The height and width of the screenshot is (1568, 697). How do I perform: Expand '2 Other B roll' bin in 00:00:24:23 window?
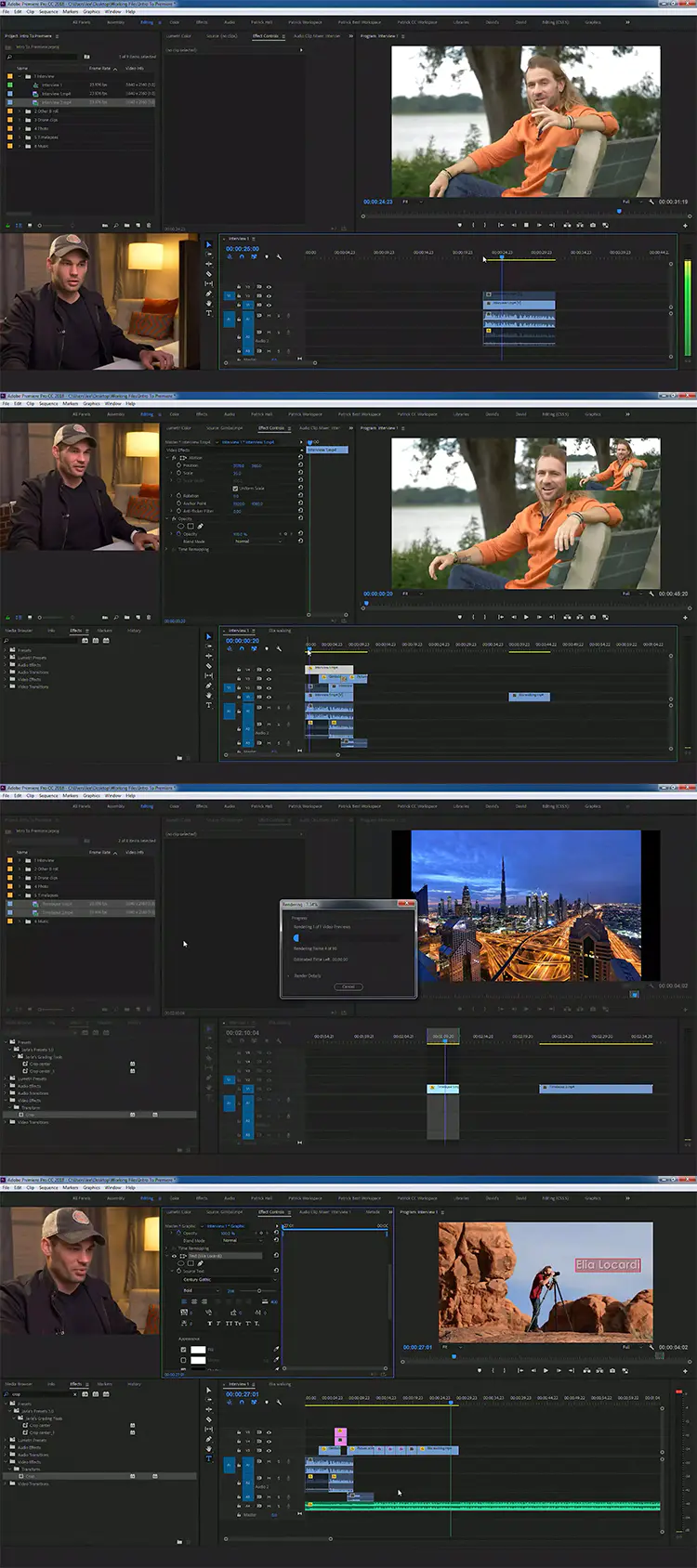(20, 111)
